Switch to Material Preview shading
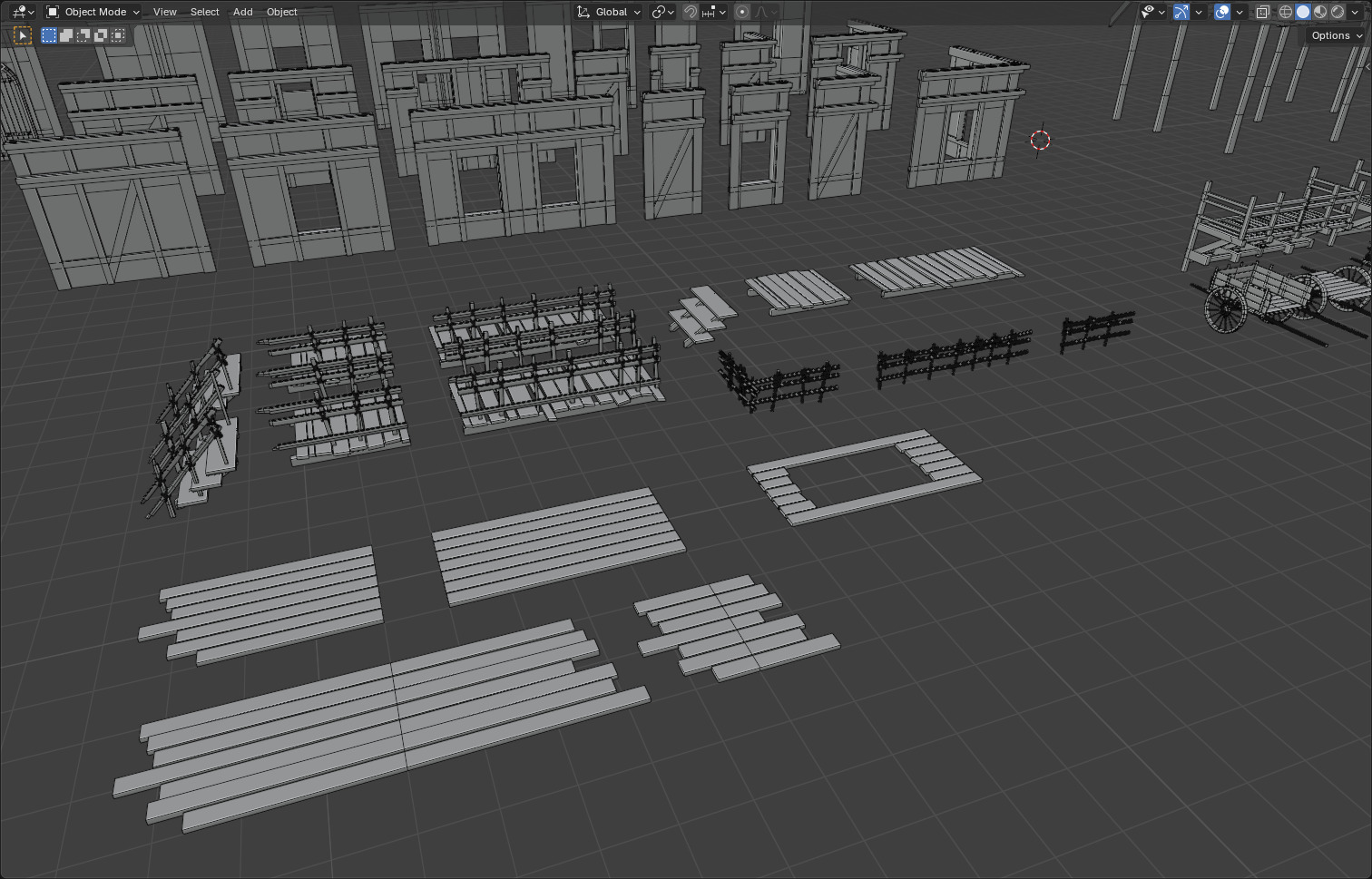 [1320, 12]
